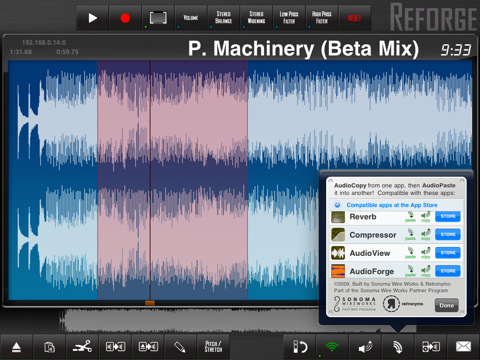Click the AudioView app icon
480x360 pixels.
pos(338,253)
